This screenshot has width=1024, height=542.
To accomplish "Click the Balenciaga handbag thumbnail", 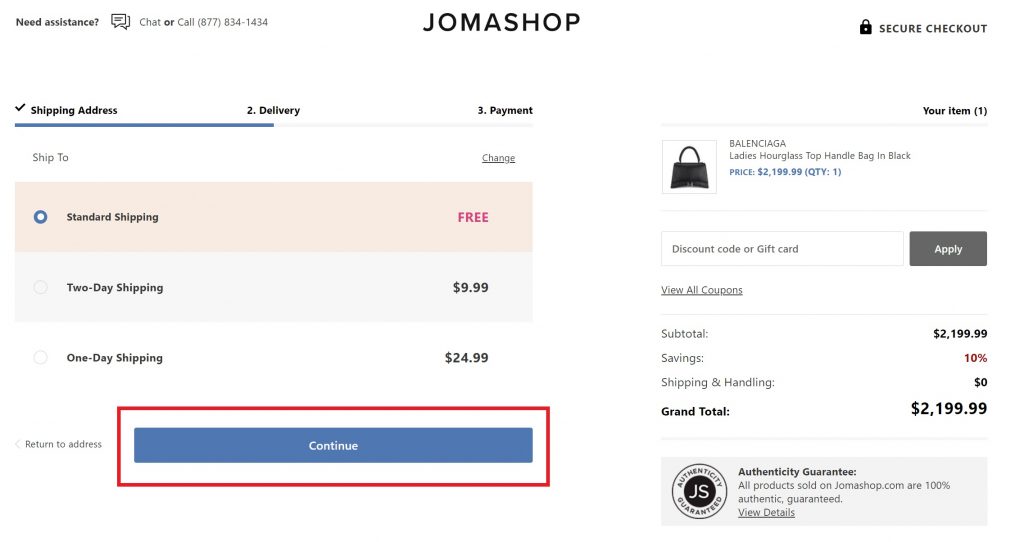I will (x=689, y=167).
